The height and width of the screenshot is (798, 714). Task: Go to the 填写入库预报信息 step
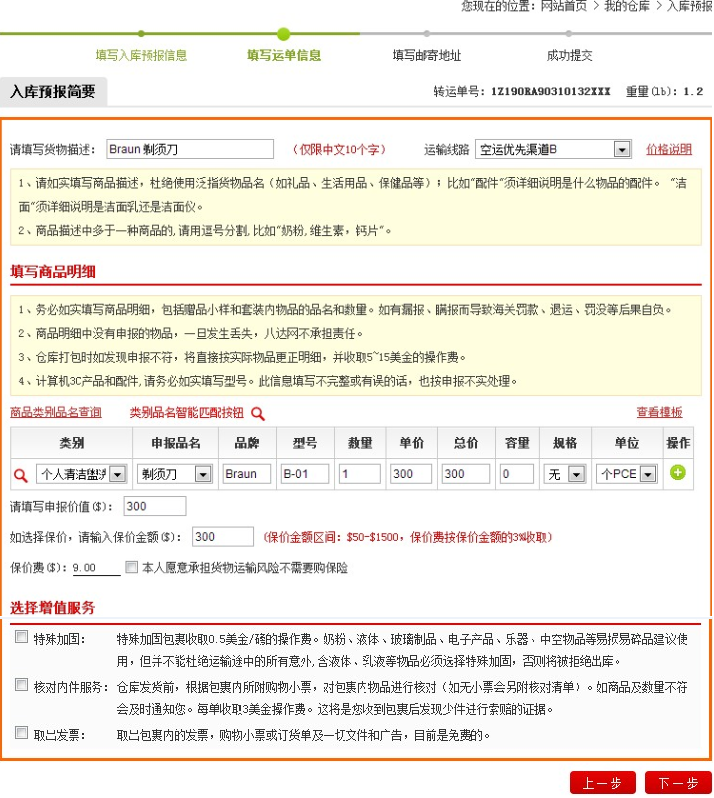click(x=141, y=56)
